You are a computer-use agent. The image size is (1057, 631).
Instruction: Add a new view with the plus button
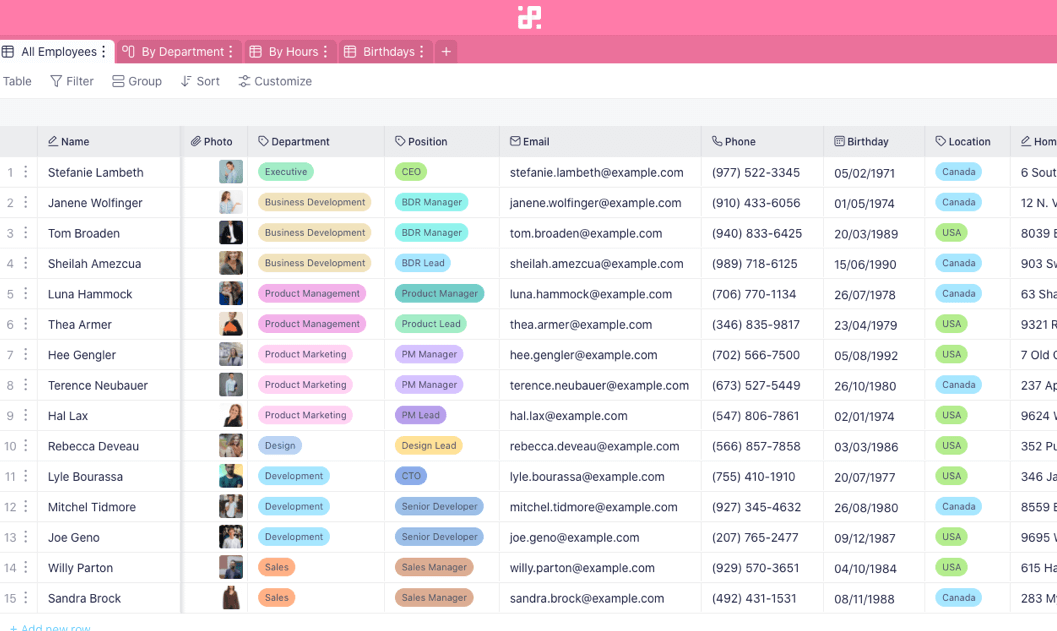pos(446,50)
